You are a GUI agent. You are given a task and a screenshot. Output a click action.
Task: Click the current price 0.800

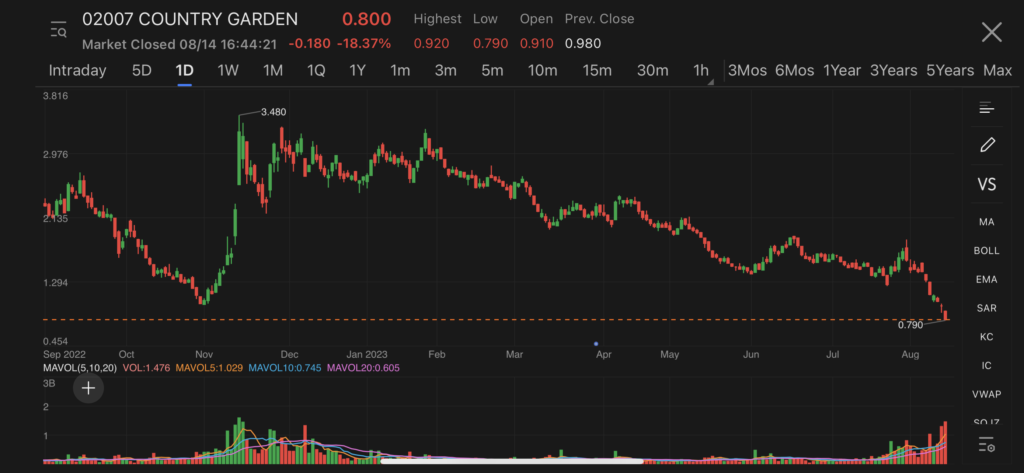(x=366, y=20)
